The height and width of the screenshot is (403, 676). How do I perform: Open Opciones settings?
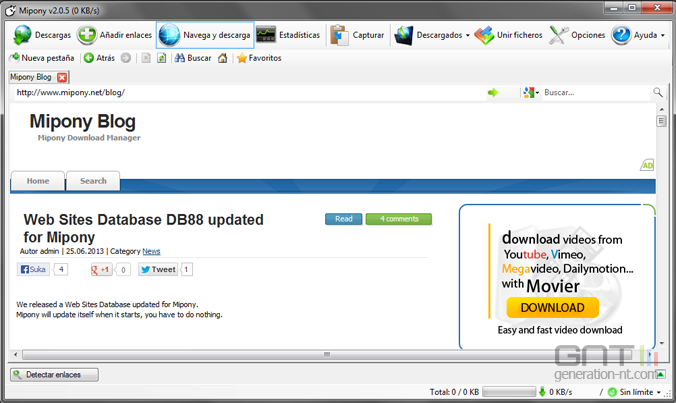coord(577,35)
